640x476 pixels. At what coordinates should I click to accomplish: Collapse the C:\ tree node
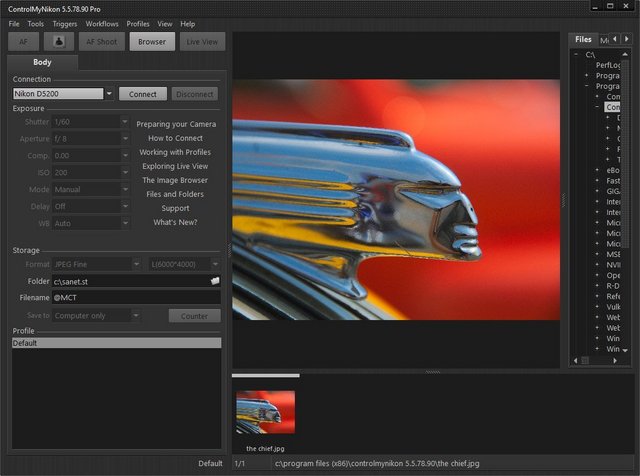576,54
